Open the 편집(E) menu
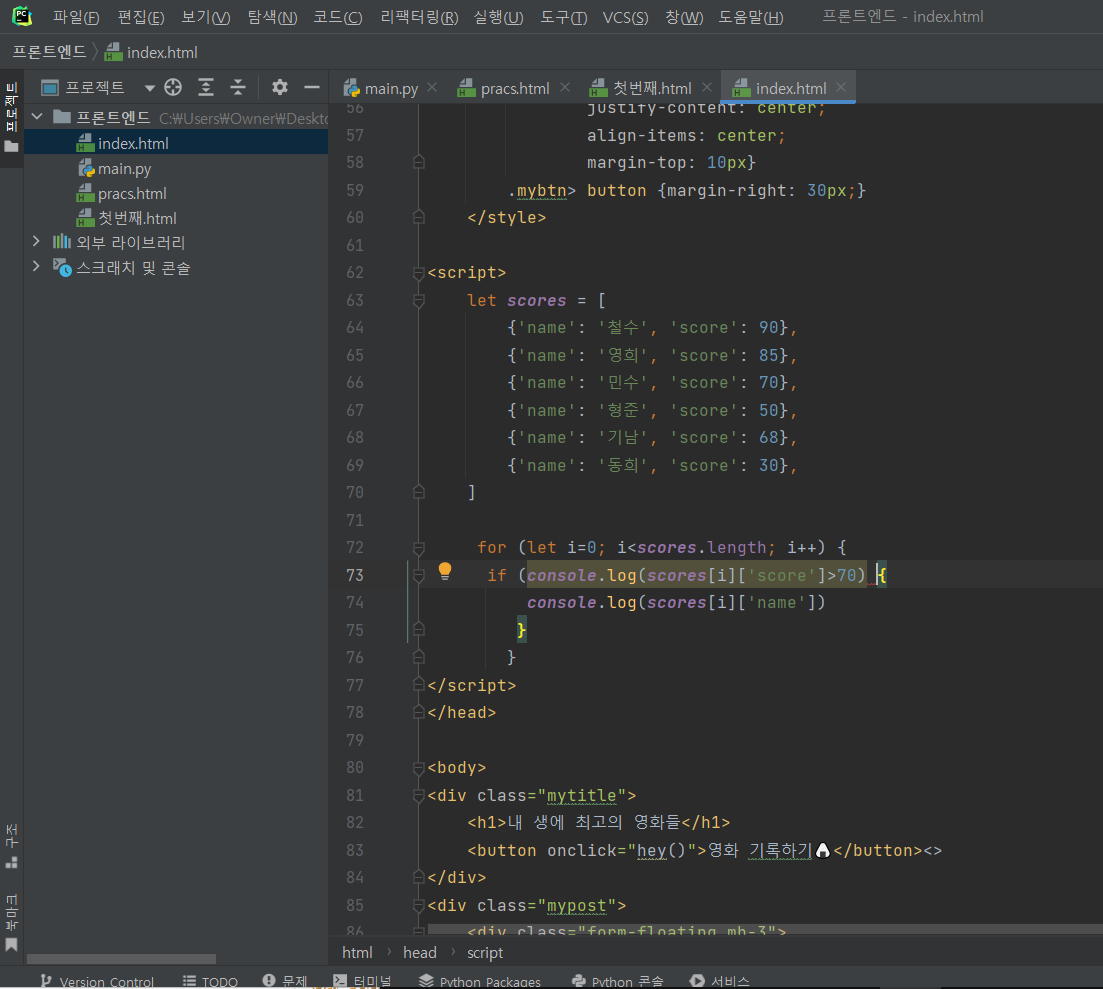 (x=141, y=17)
